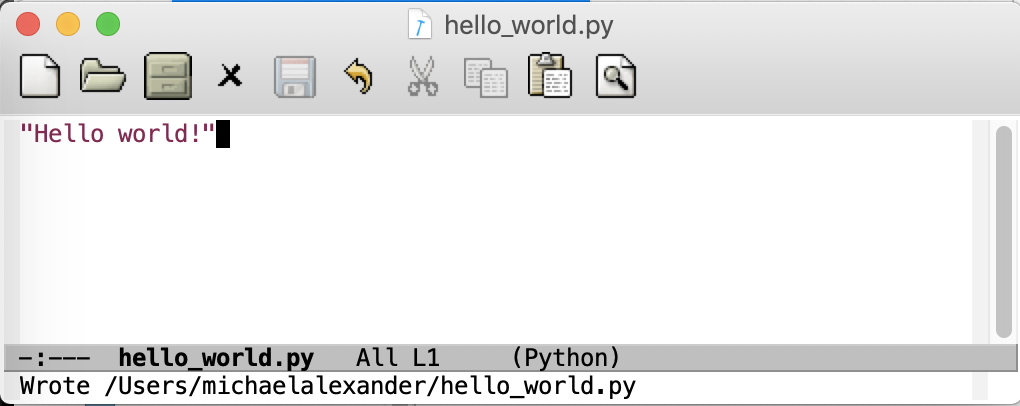Viewport: 1020px width, 406px height.
Task: Open a file with the folder icon
Action: 102,76
